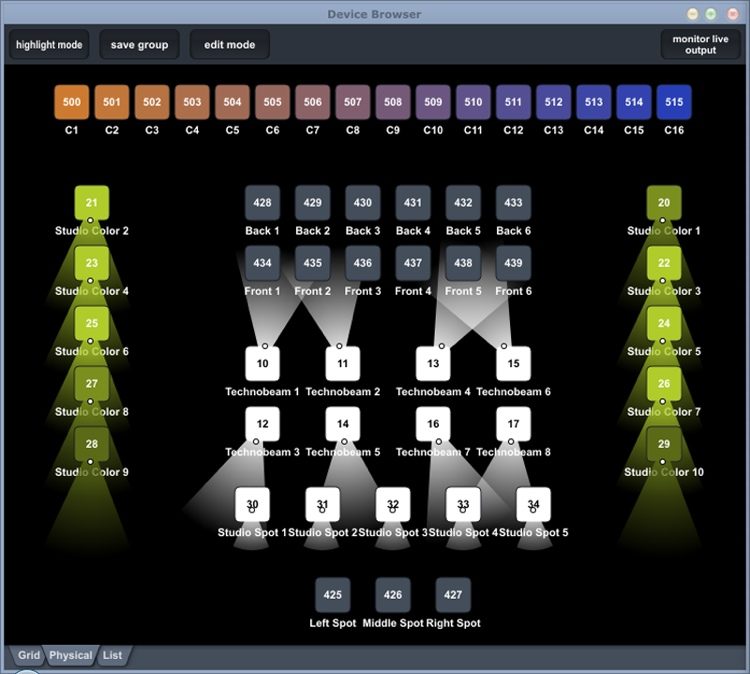Select Middle Spot fixture numbered 426
Image resolution: width=750 pixels, height=674 pixels.
(x=393, y=595)
